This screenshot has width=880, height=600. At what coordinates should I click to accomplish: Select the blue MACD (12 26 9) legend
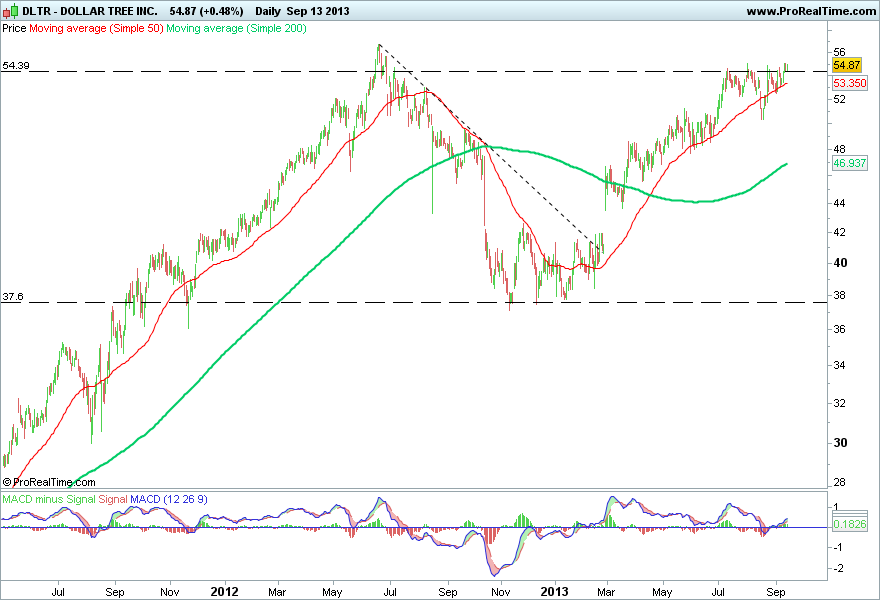(169, 499)
